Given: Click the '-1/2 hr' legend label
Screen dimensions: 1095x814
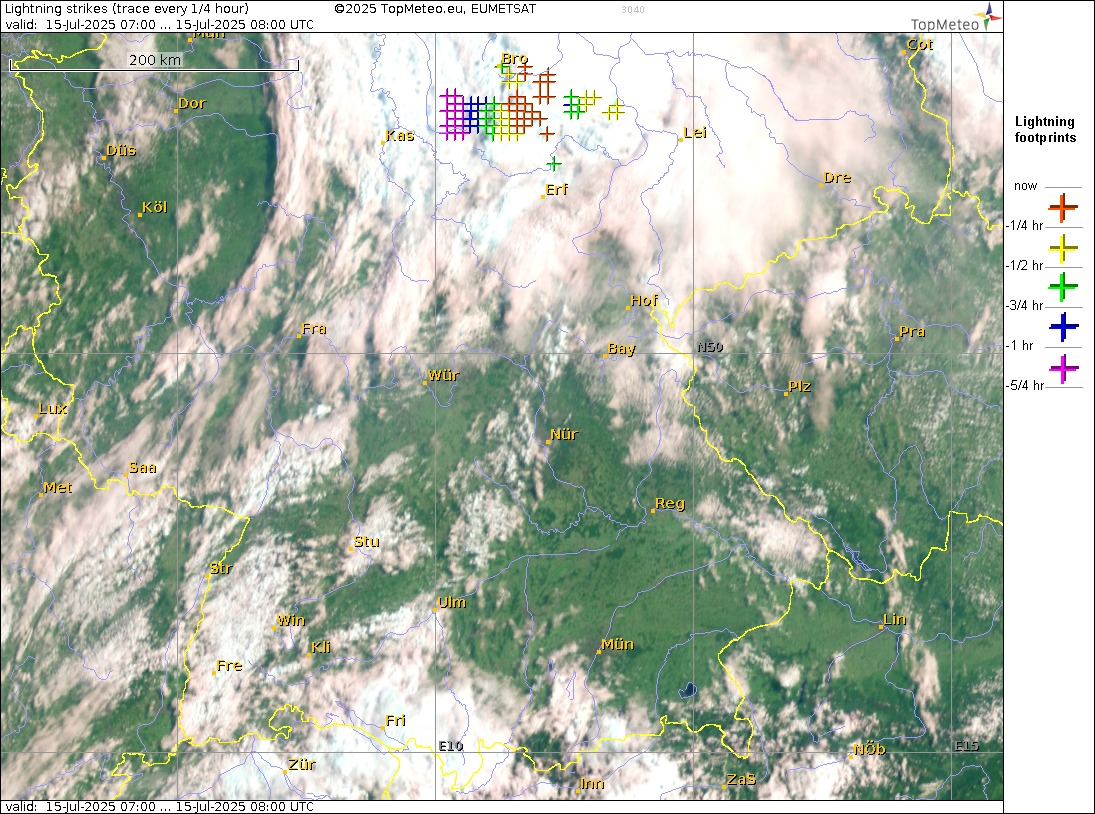Looking at the screenshot, I should pyautogui.click(x=1024, y=265).
